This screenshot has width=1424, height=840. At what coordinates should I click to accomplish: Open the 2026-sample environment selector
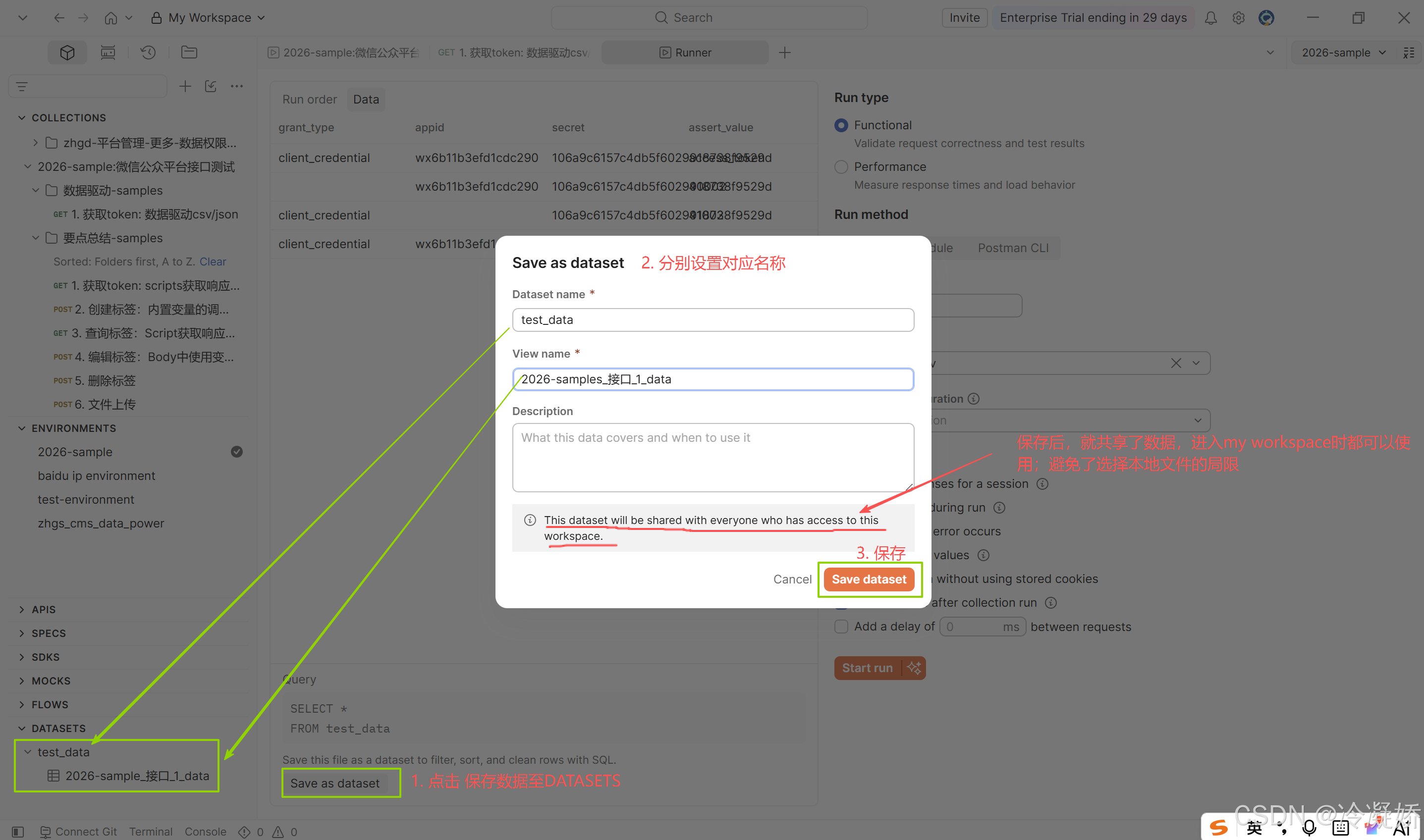click(x=1343, y=52)
